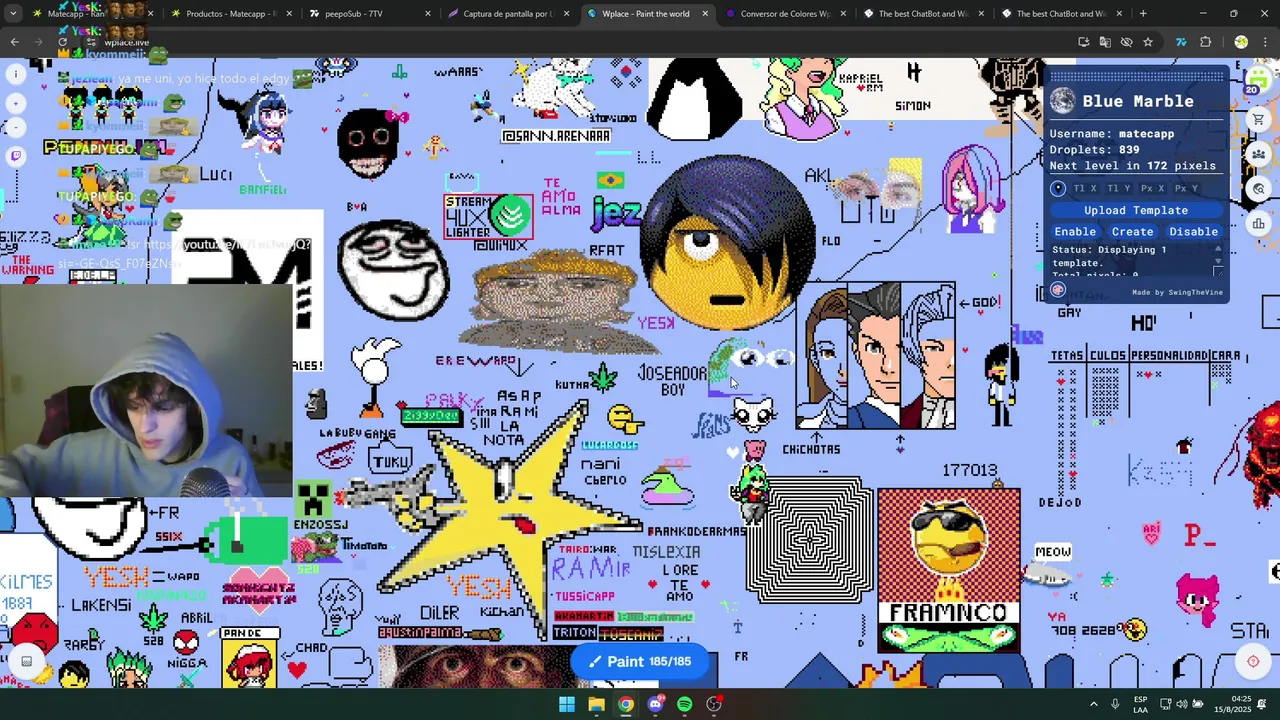Open the map search explore icon
The height and width of the screenshot is (720, 1280).
pos(1259,189)
